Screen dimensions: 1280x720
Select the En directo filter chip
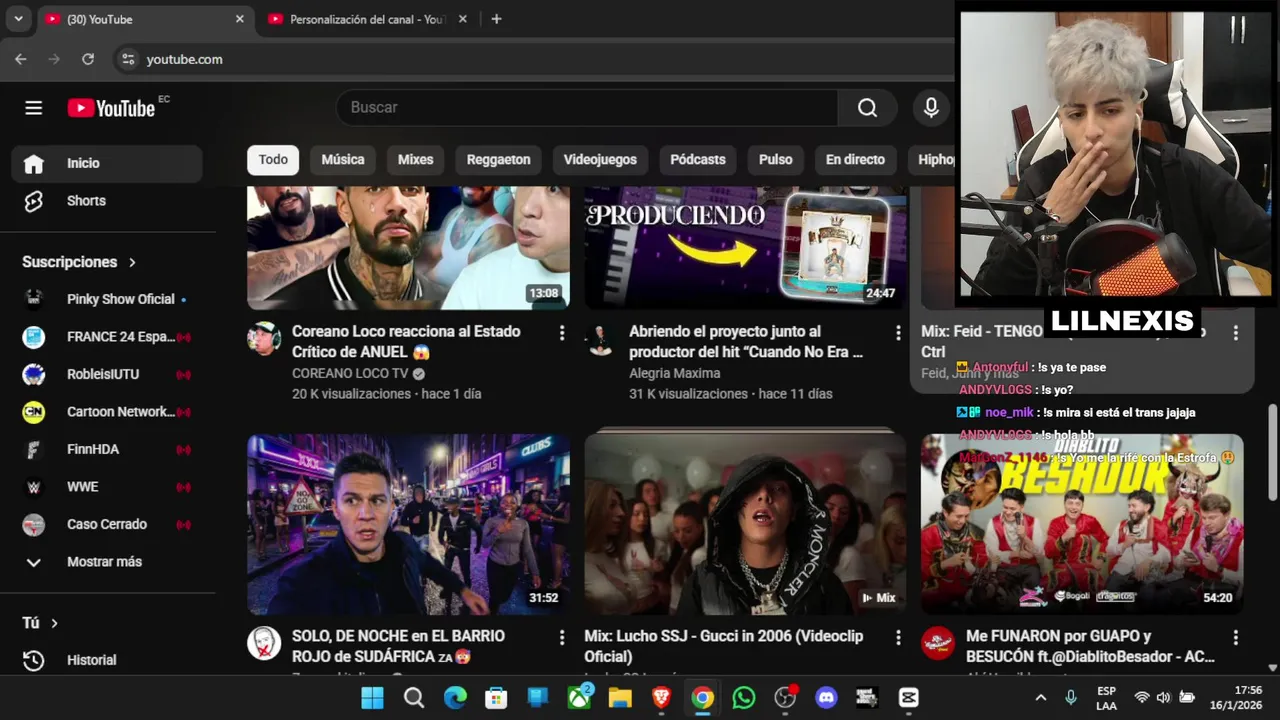[855, 160]
